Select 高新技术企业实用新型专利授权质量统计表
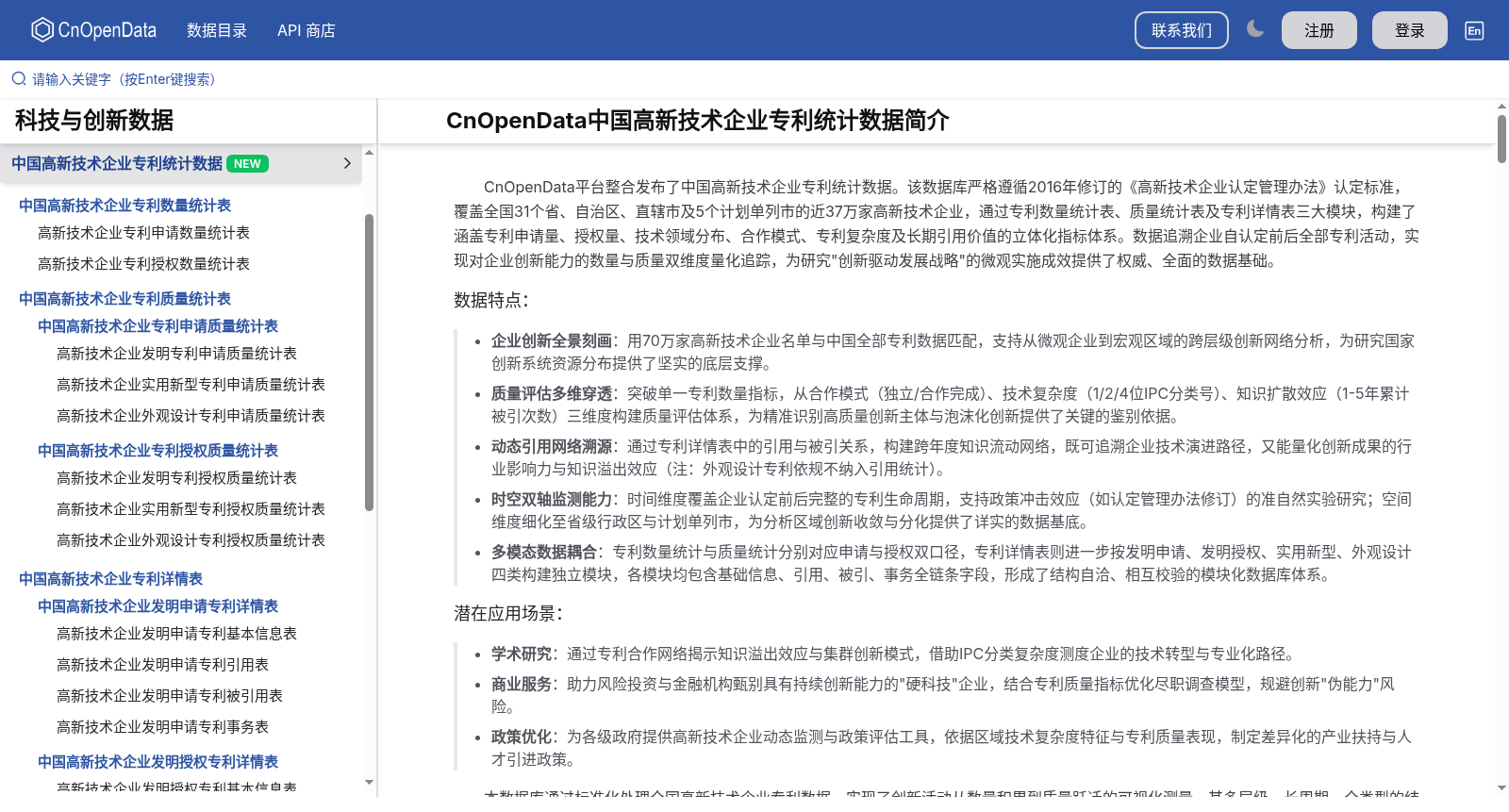The width and height of the screenshot is (1509, 812). click(191, 509)
